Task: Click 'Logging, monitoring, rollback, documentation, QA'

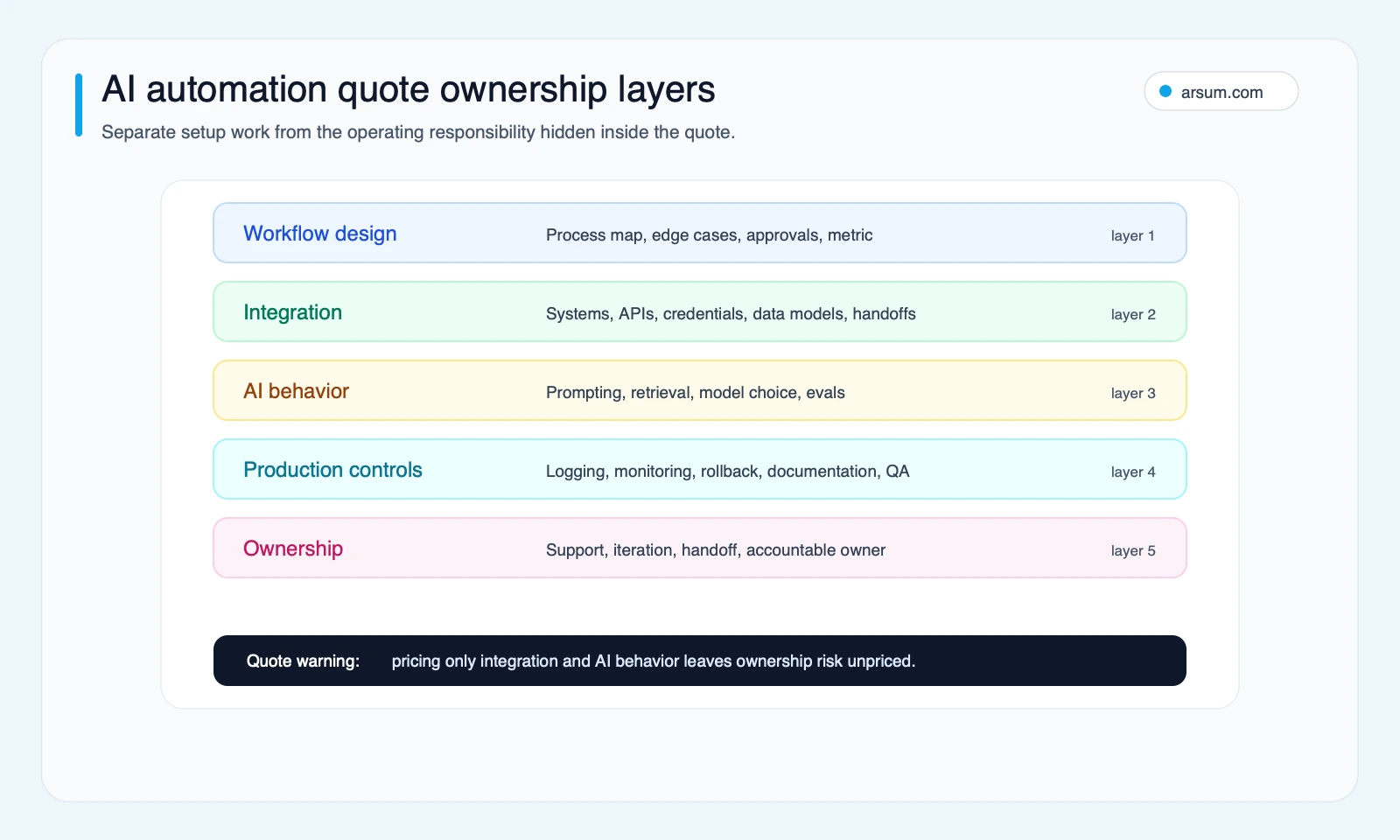Action: (x=728, y=471)
